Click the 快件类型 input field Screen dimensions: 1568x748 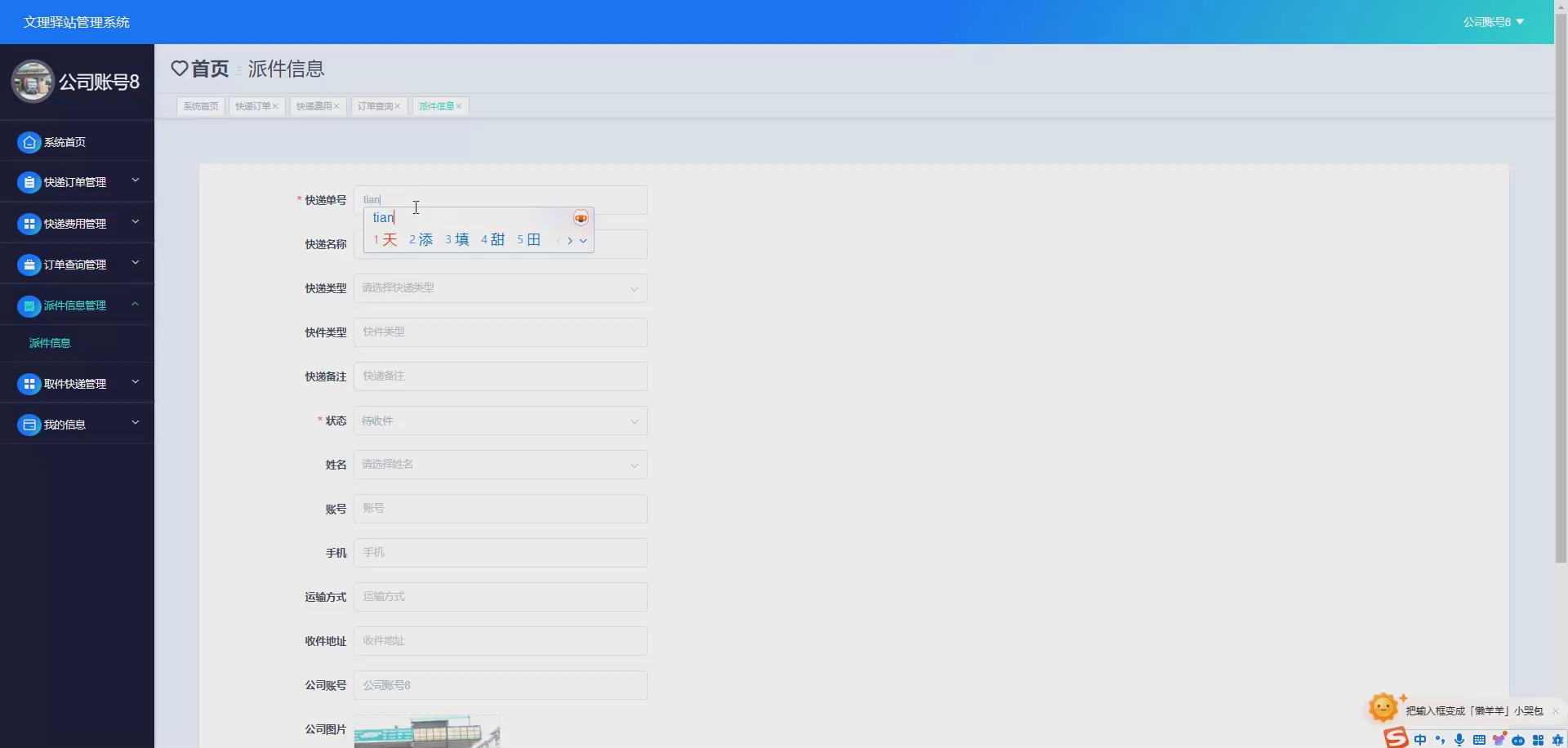(x=501, y=332)
